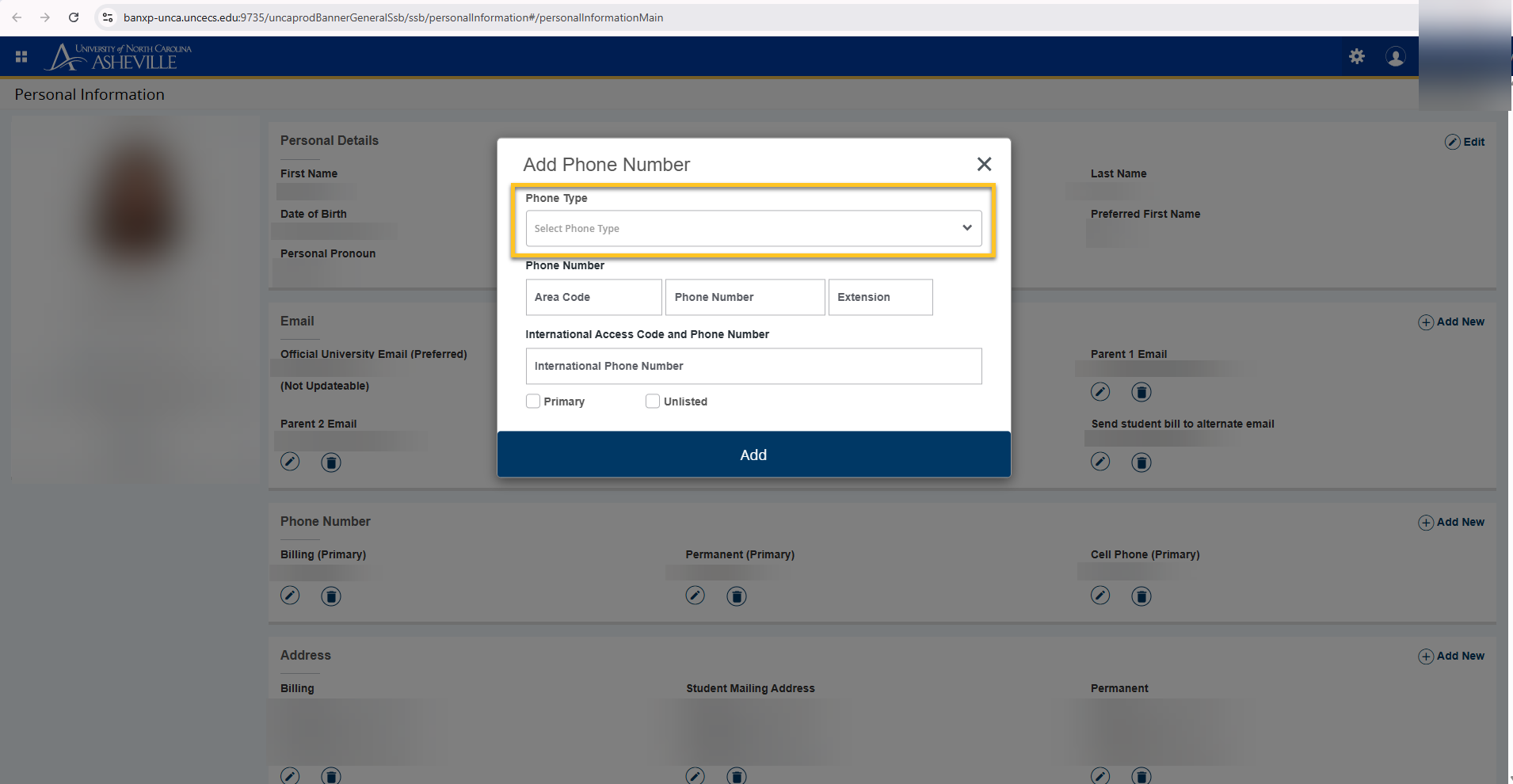1513x784 pixels.
Task: Close the Add Phone Number dialog
Action: 984,164
